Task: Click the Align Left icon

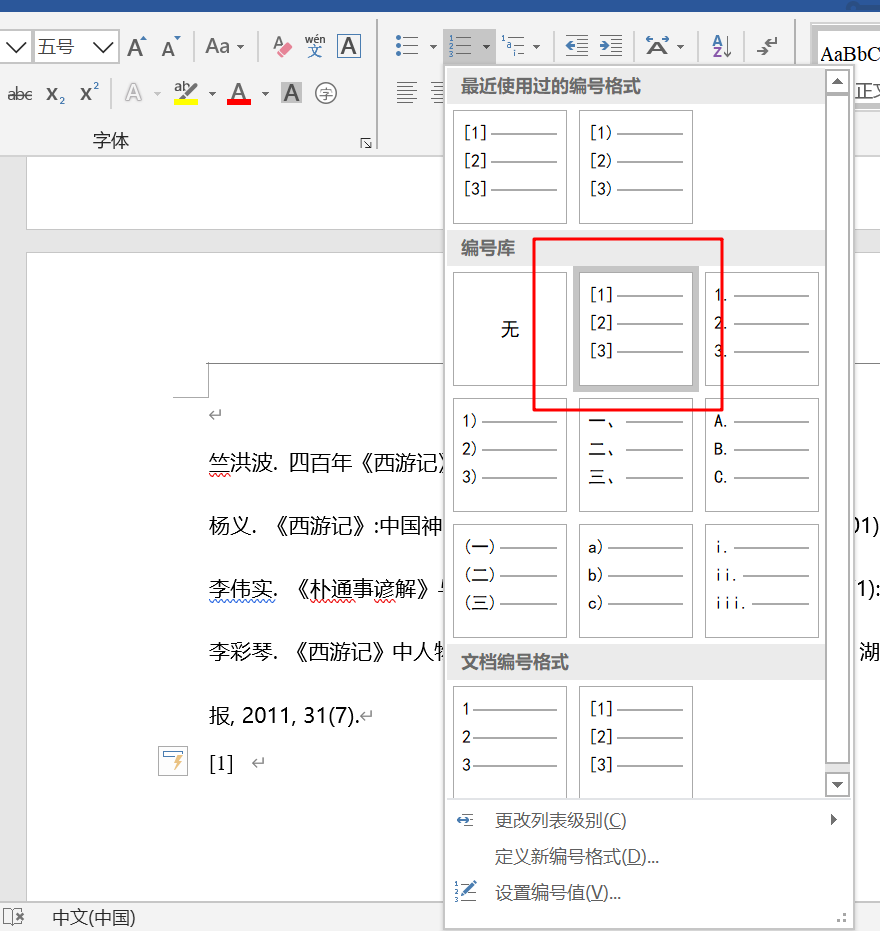Action: (x=407, y=93)
